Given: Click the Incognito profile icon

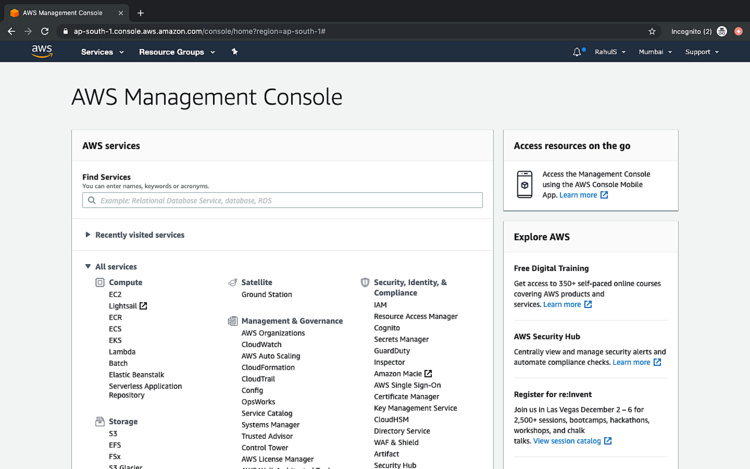Looking at the screenshot, I should tap(721, 31).
